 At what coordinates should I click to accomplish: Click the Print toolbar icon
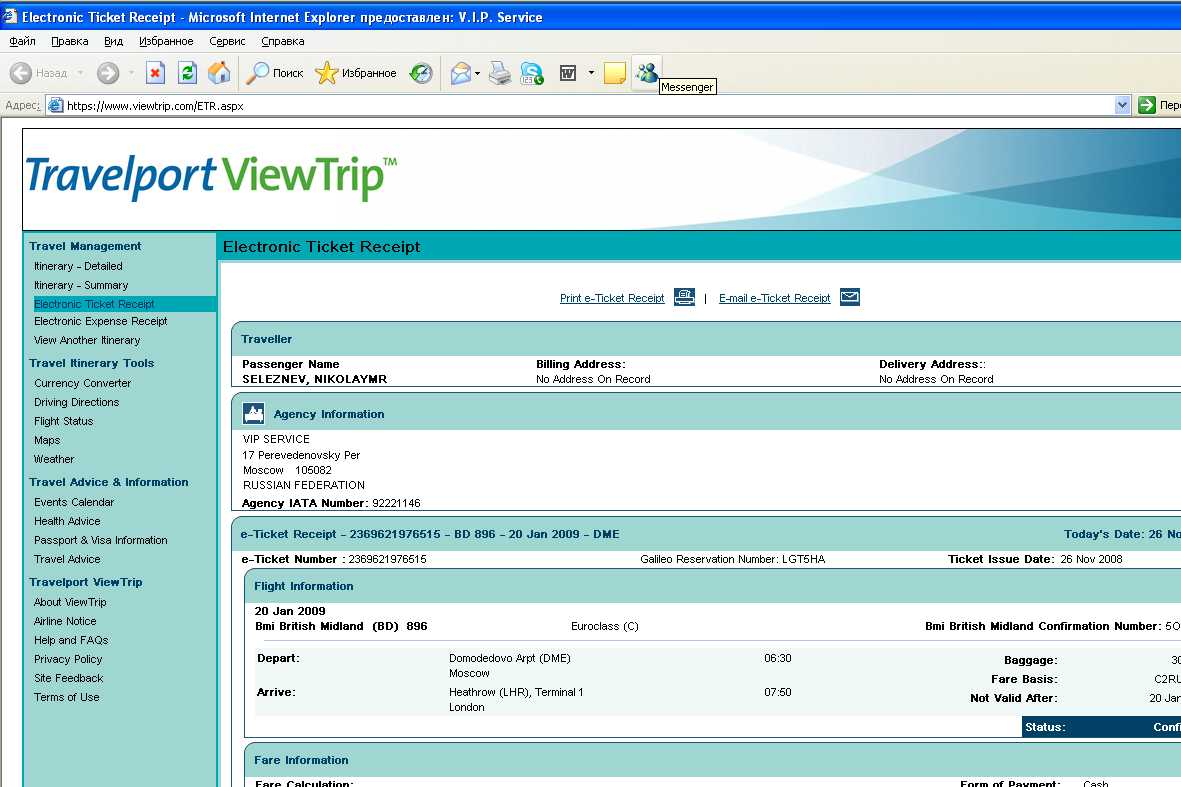[x=500, y=73]
